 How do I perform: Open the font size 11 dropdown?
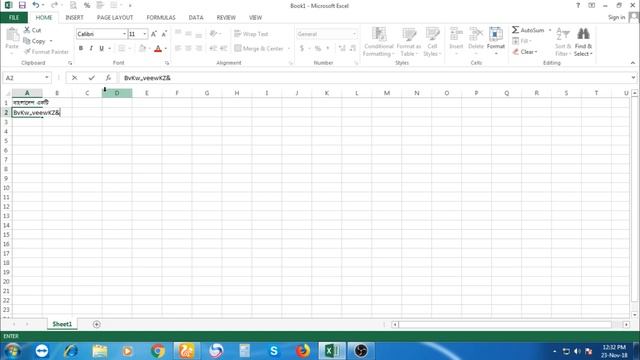pyautogui.click(x=144, y=34)
